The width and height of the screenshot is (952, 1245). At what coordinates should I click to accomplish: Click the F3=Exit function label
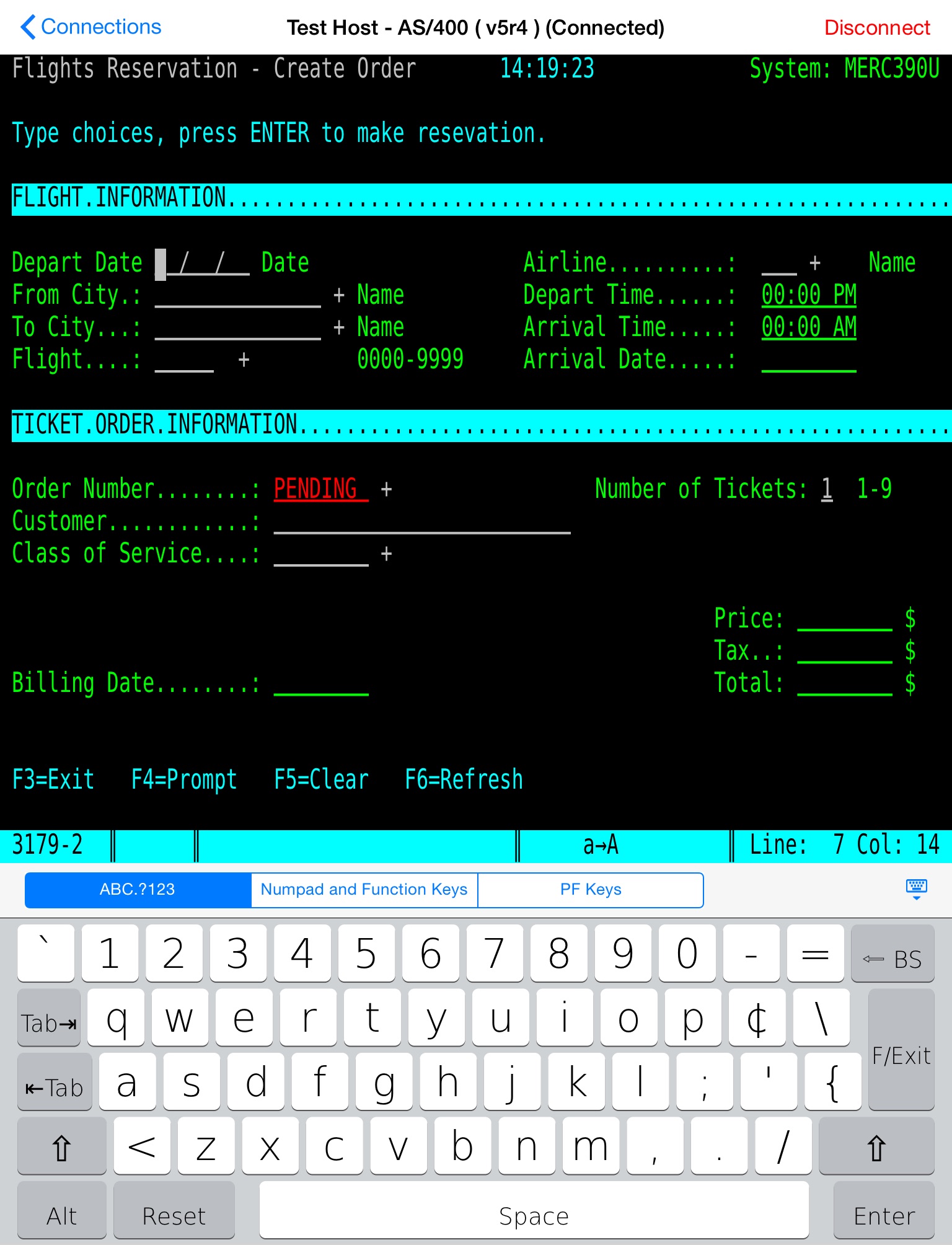point(53,779)
